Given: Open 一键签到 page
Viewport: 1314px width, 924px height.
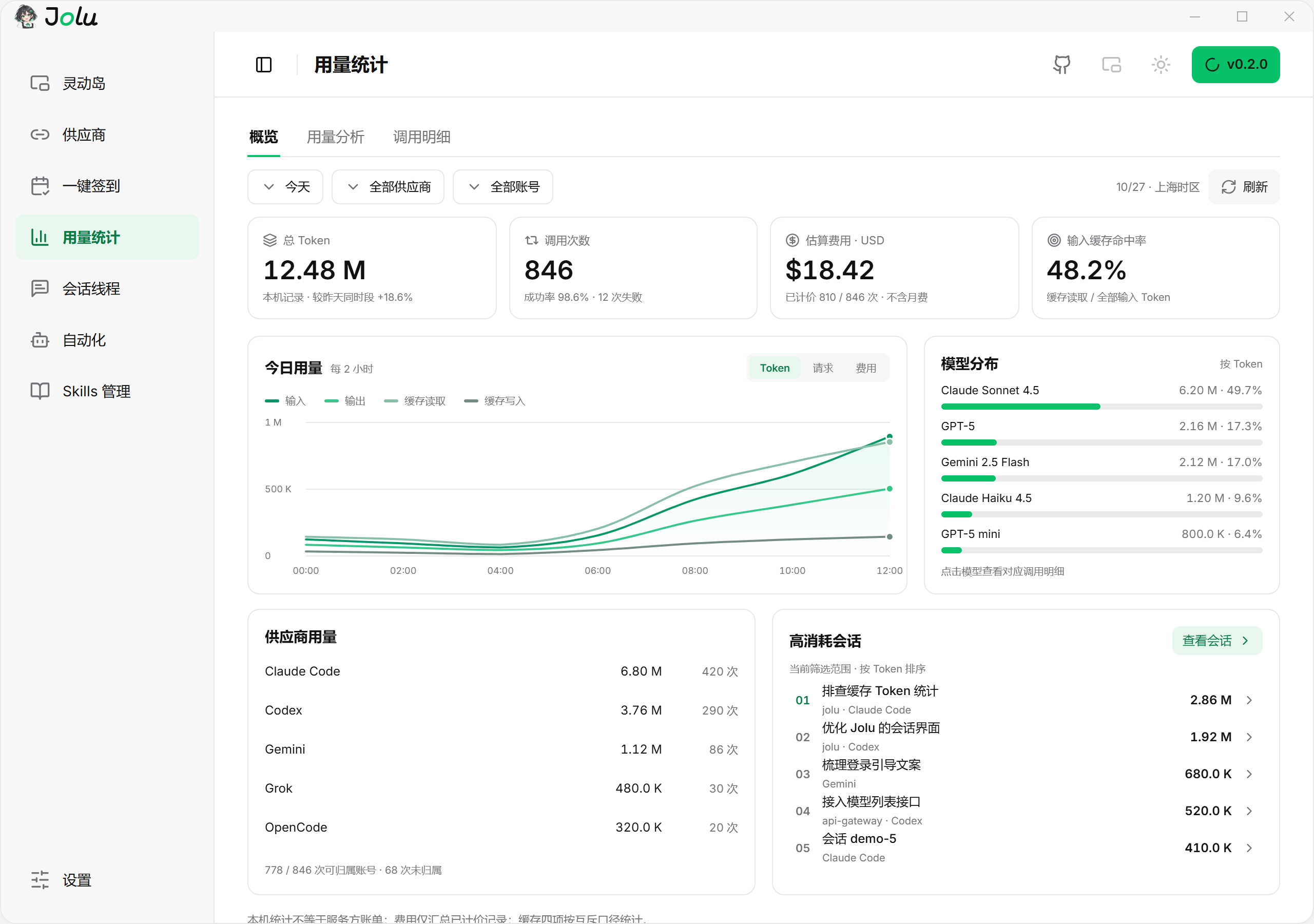Looking at the screenshot, I should pyautogui.click(x=107, y=186).
